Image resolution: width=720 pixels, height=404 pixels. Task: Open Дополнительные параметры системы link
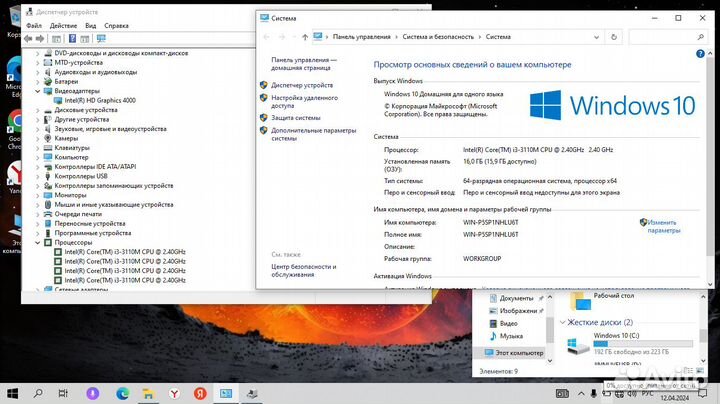(x=314, y=134)
